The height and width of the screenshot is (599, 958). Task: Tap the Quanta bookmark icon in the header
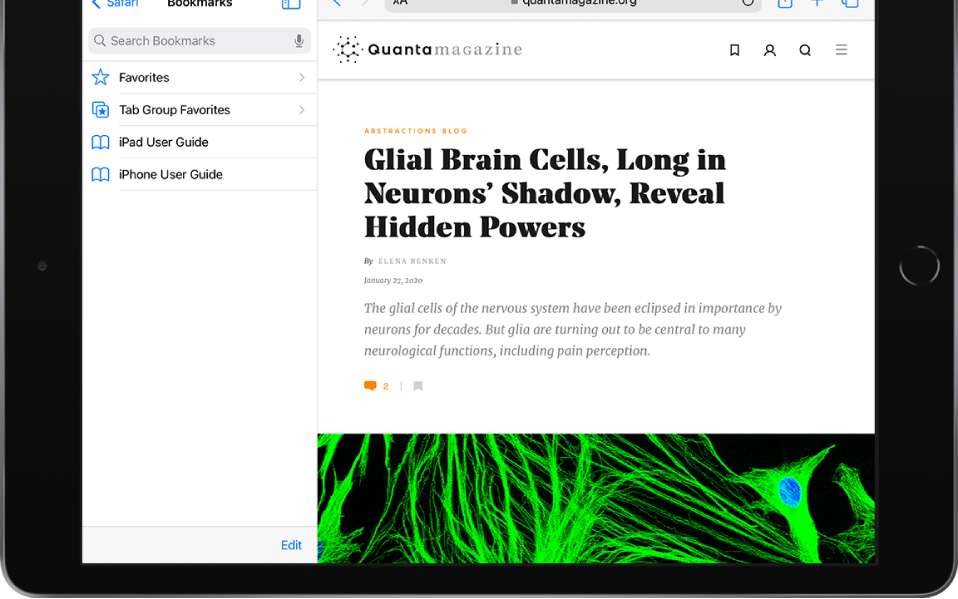pyautogui.click(x=734, y=50)
